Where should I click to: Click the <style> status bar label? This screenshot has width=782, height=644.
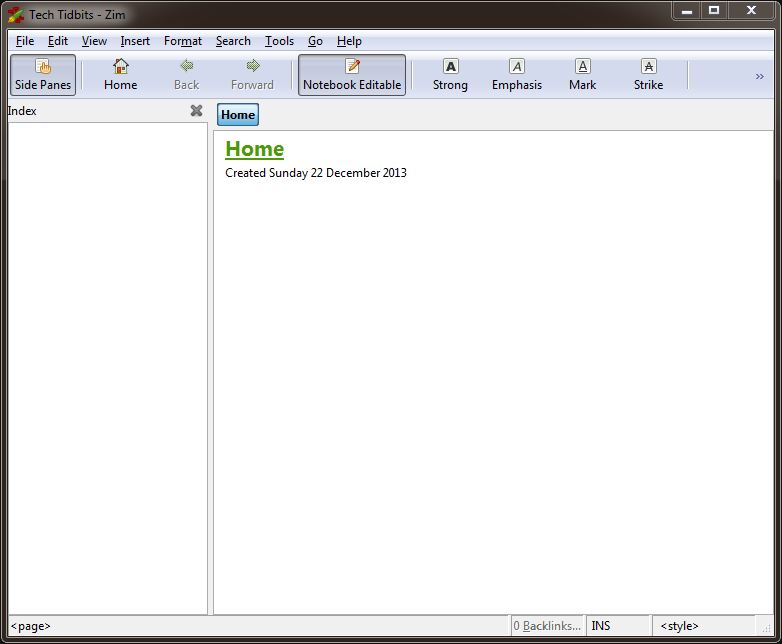pyautogui.click(x=679, y=626)
